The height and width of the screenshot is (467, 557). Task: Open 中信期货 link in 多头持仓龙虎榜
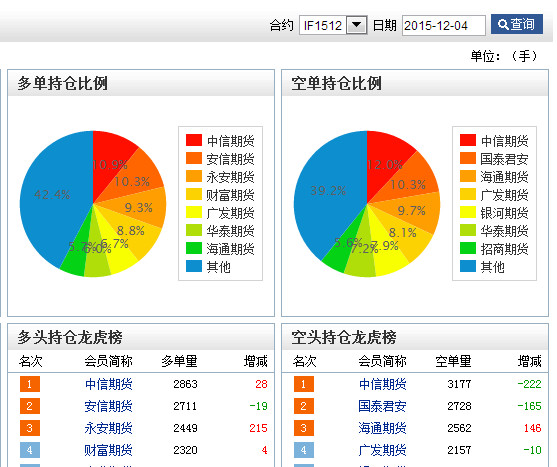coord(108,384)
